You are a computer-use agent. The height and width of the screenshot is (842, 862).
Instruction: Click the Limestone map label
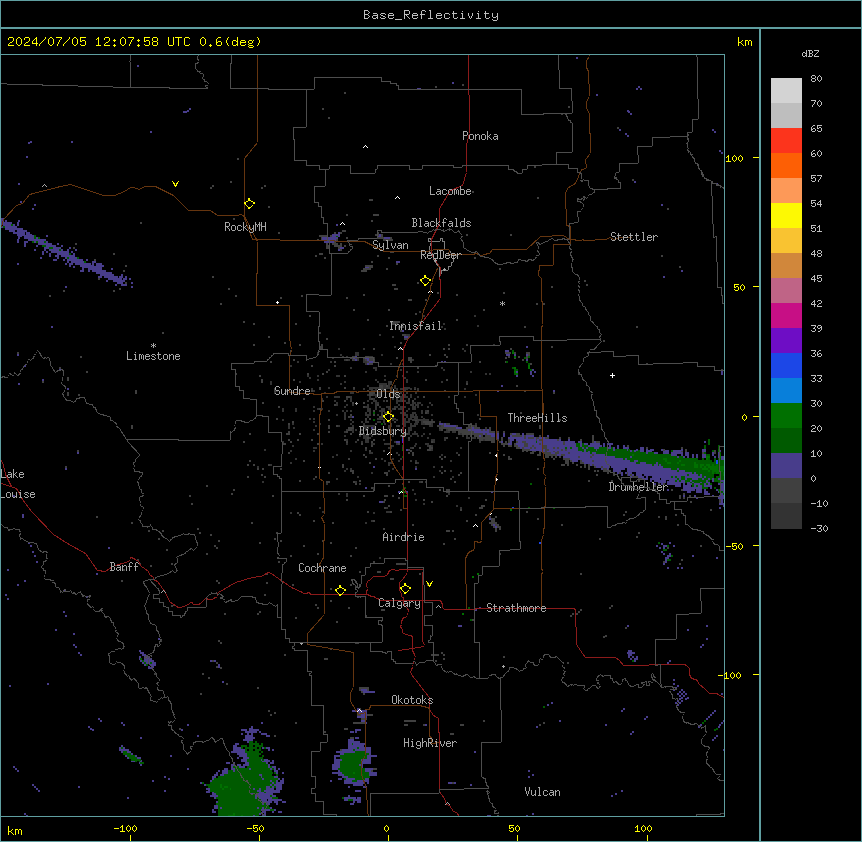[153, 356]
